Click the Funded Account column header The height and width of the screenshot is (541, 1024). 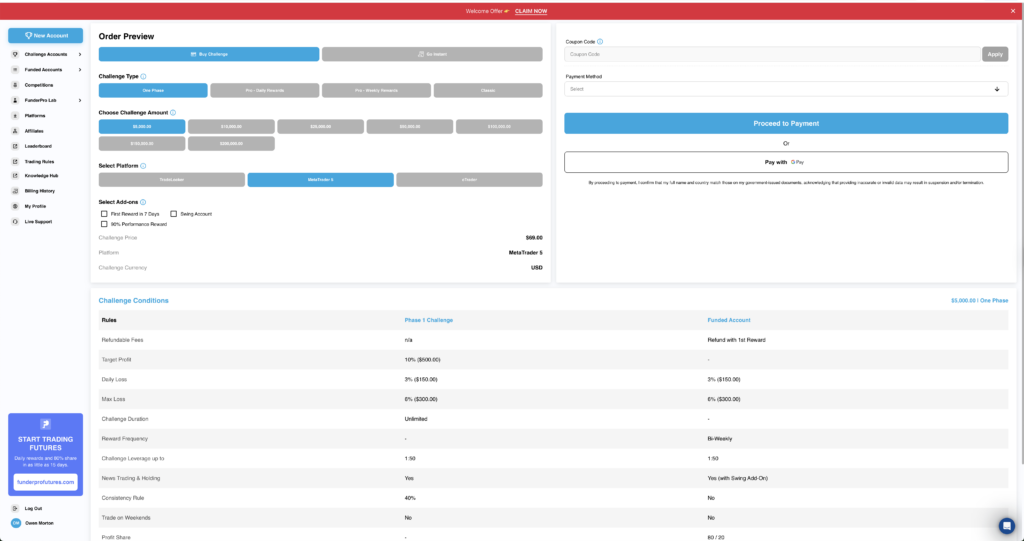pyautogui.click(x=729, y=320)
